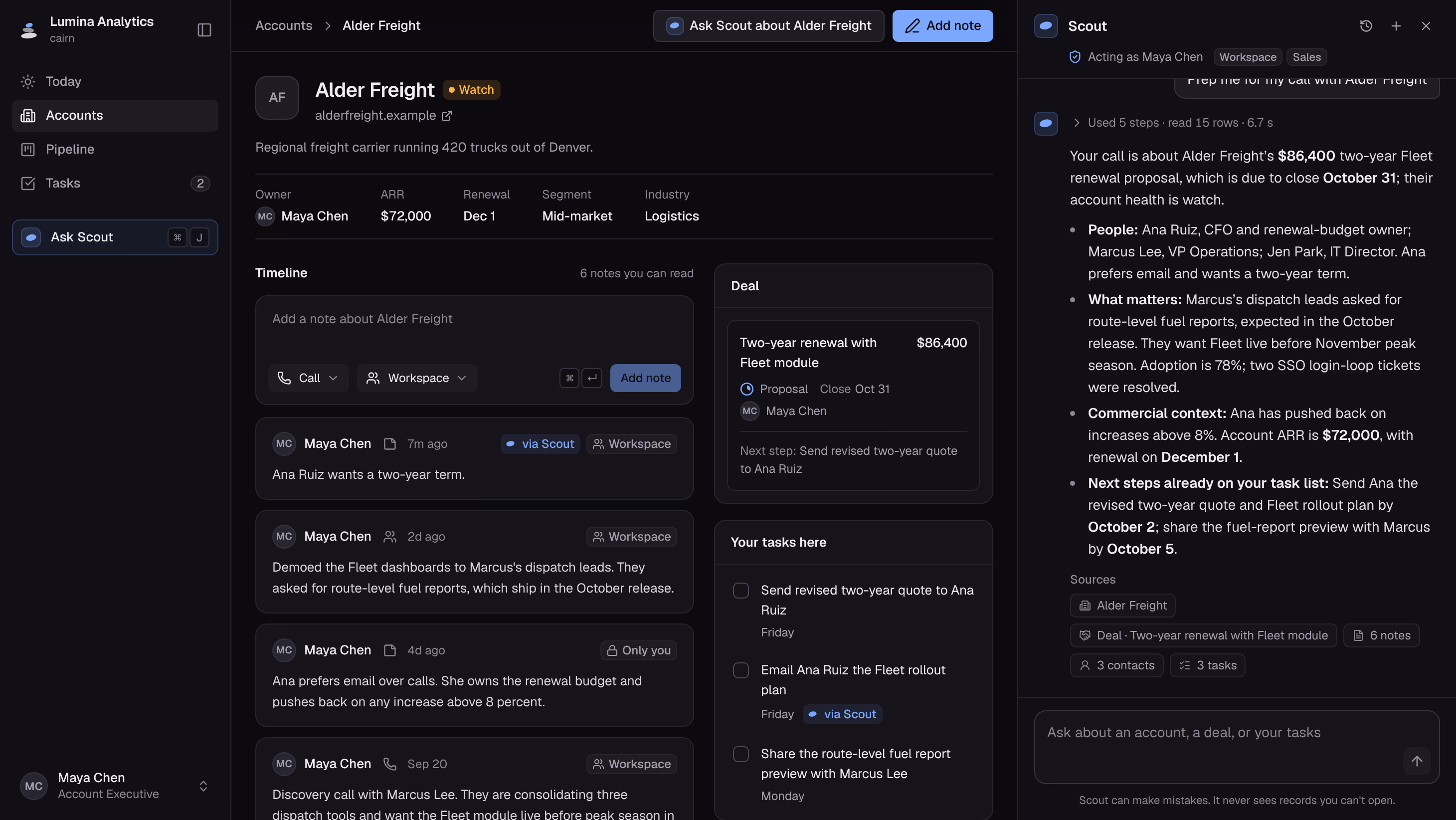The height and width of the screenshot is (820, 1456).
Task: Click the Dec 1 renewal value
Action: point(479,216)
